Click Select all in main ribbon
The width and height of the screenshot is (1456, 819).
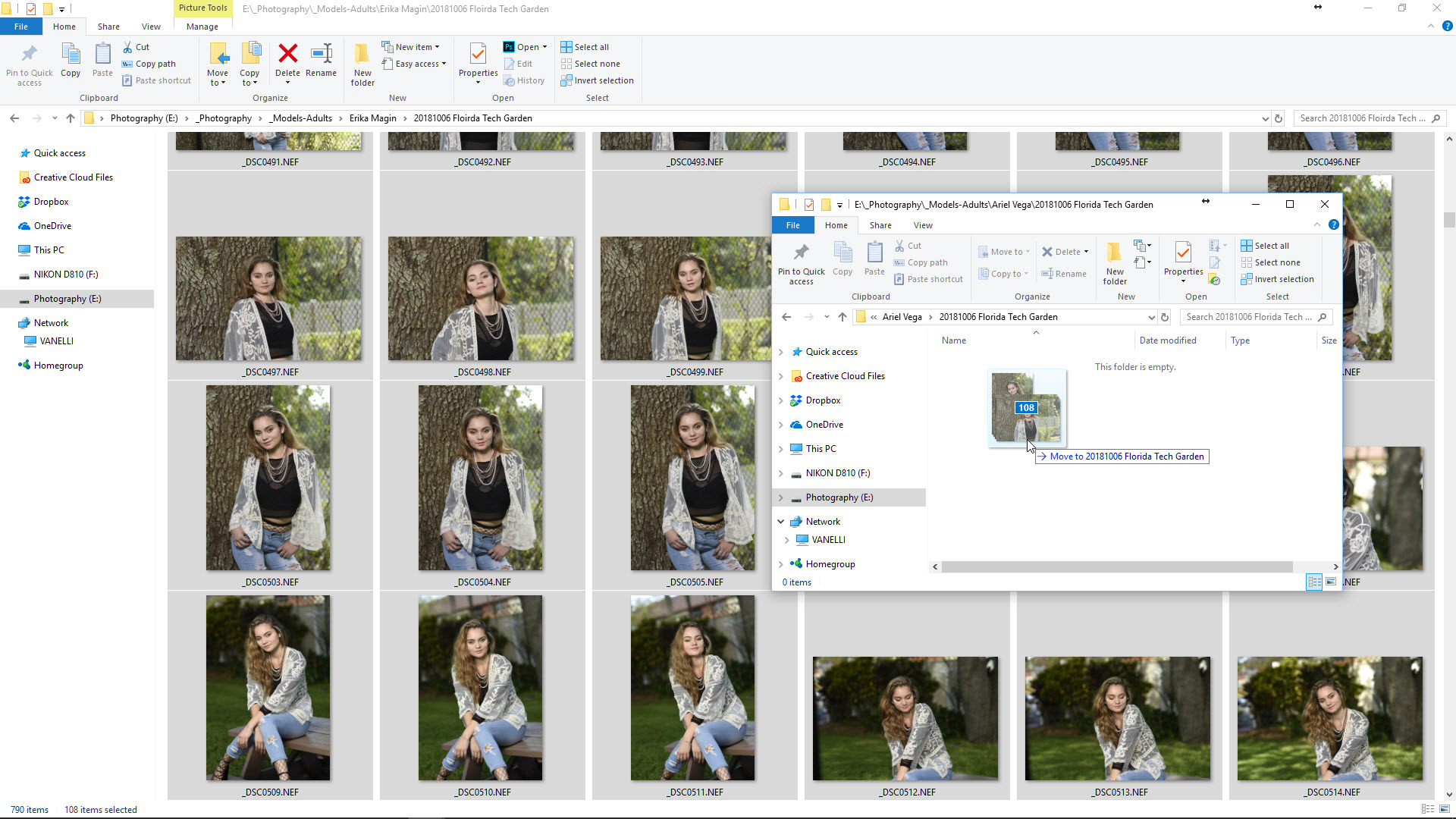(585, 47)
